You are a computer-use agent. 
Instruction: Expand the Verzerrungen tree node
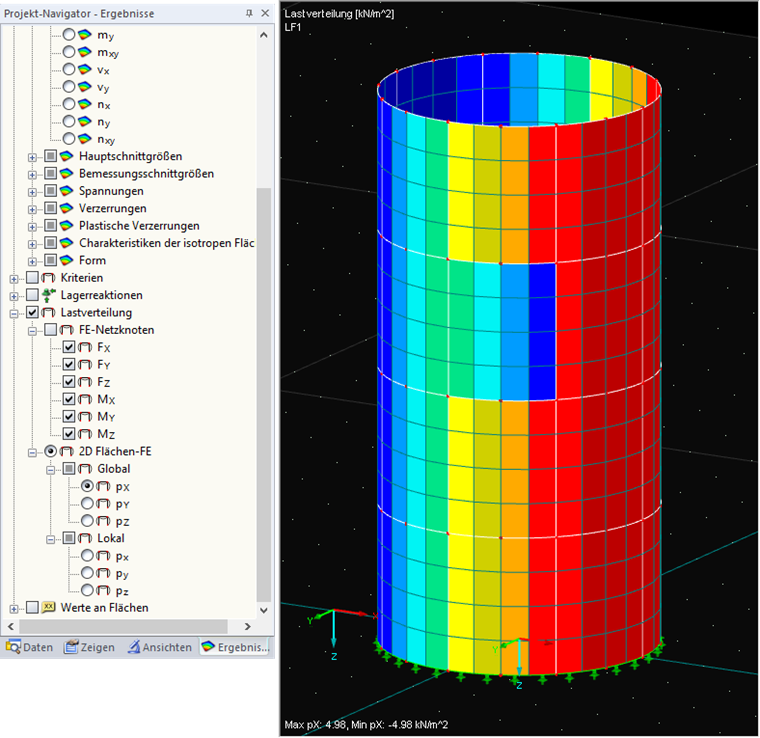point(32,208)
